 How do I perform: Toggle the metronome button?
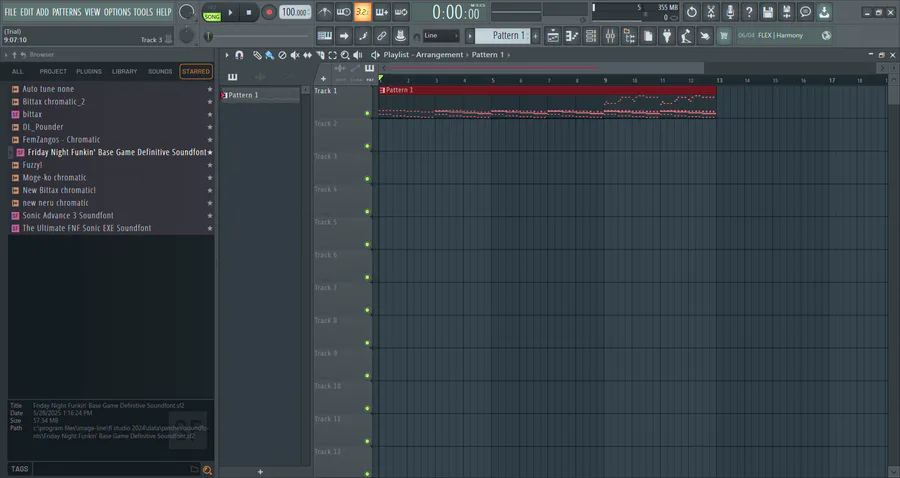(x=324, y=11)
